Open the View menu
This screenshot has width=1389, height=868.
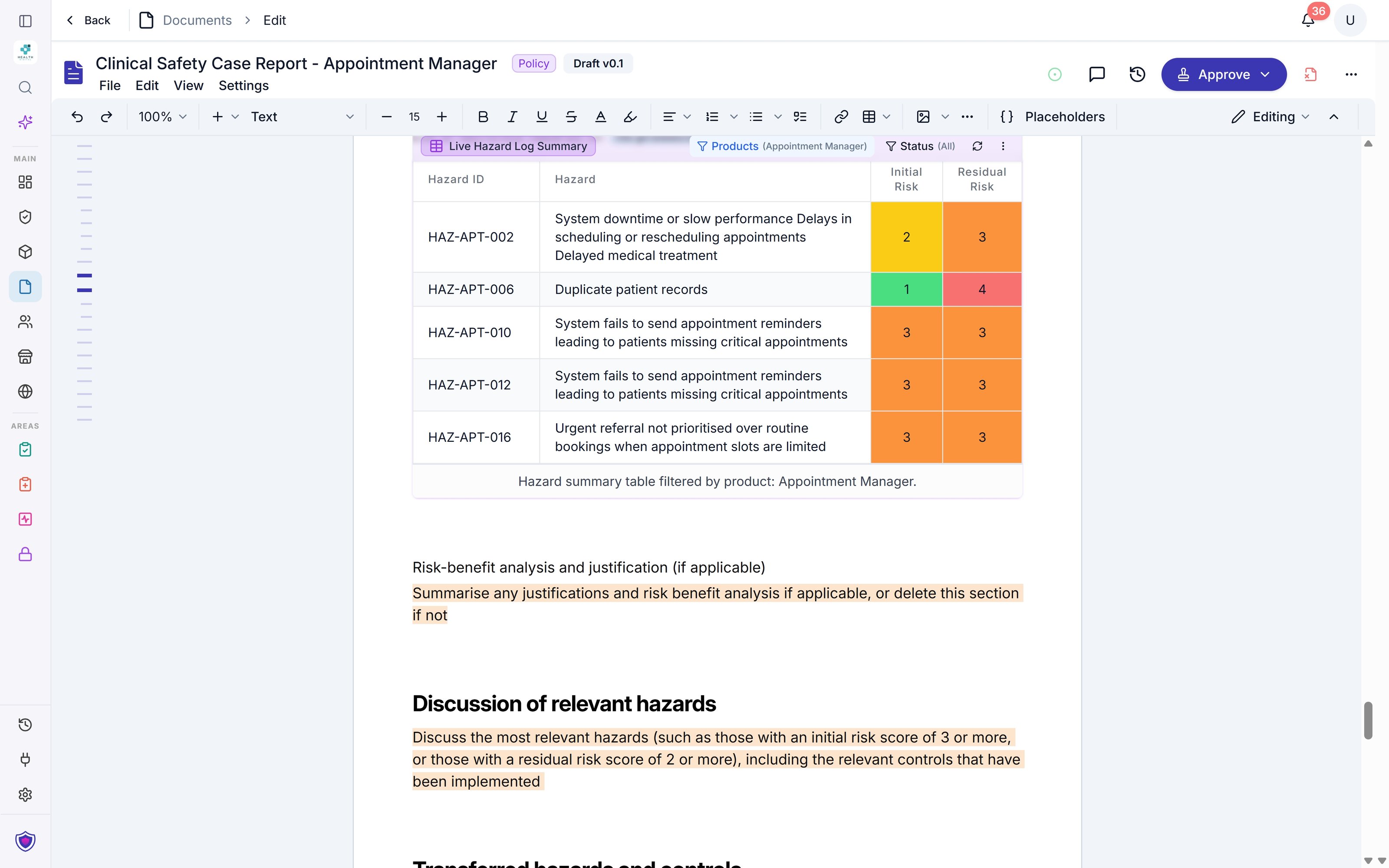pyautogui.click(x=188, y=85)
